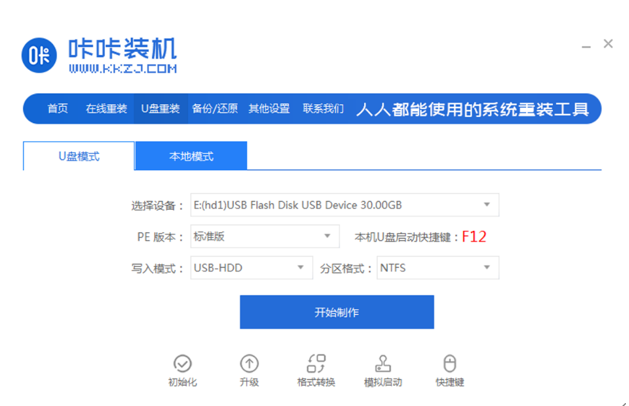Click the 联系我们 link

(x=323, y=108)
